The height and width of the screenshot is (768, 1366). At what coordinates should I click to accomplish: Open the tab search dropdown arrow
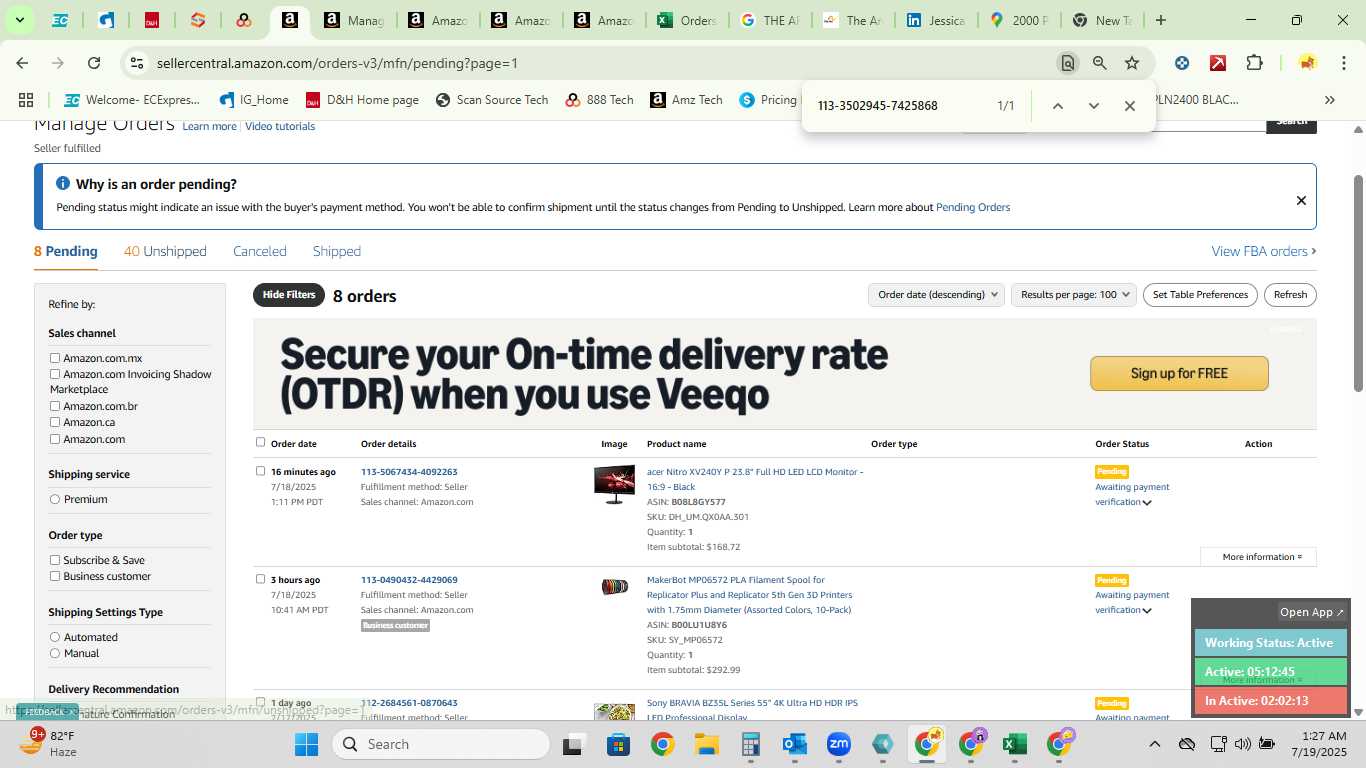point(19,20)
